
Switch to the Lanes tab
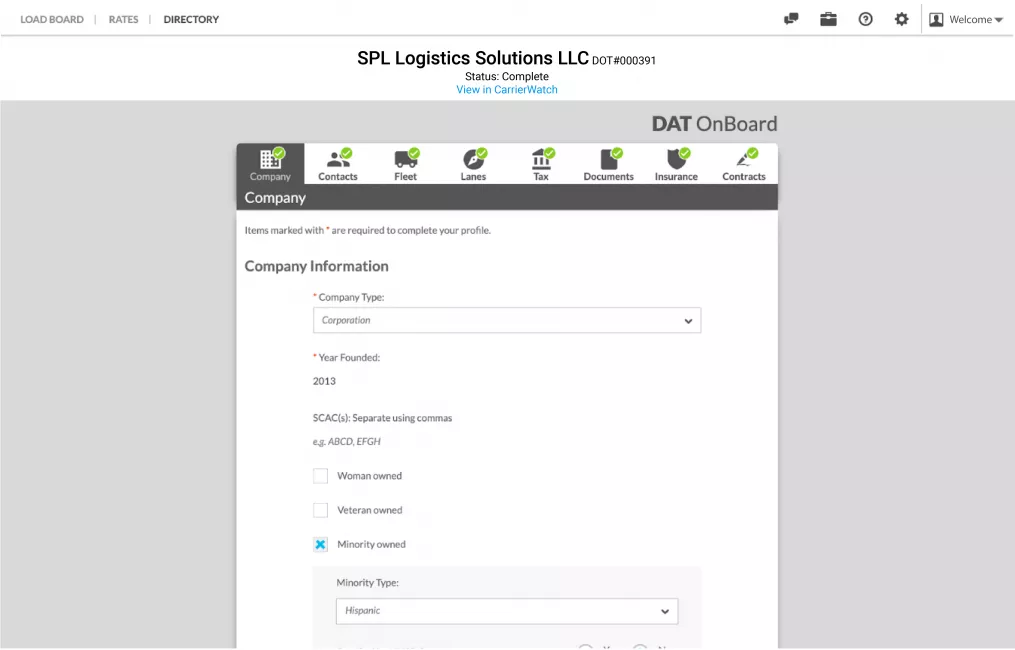point(473,164)
